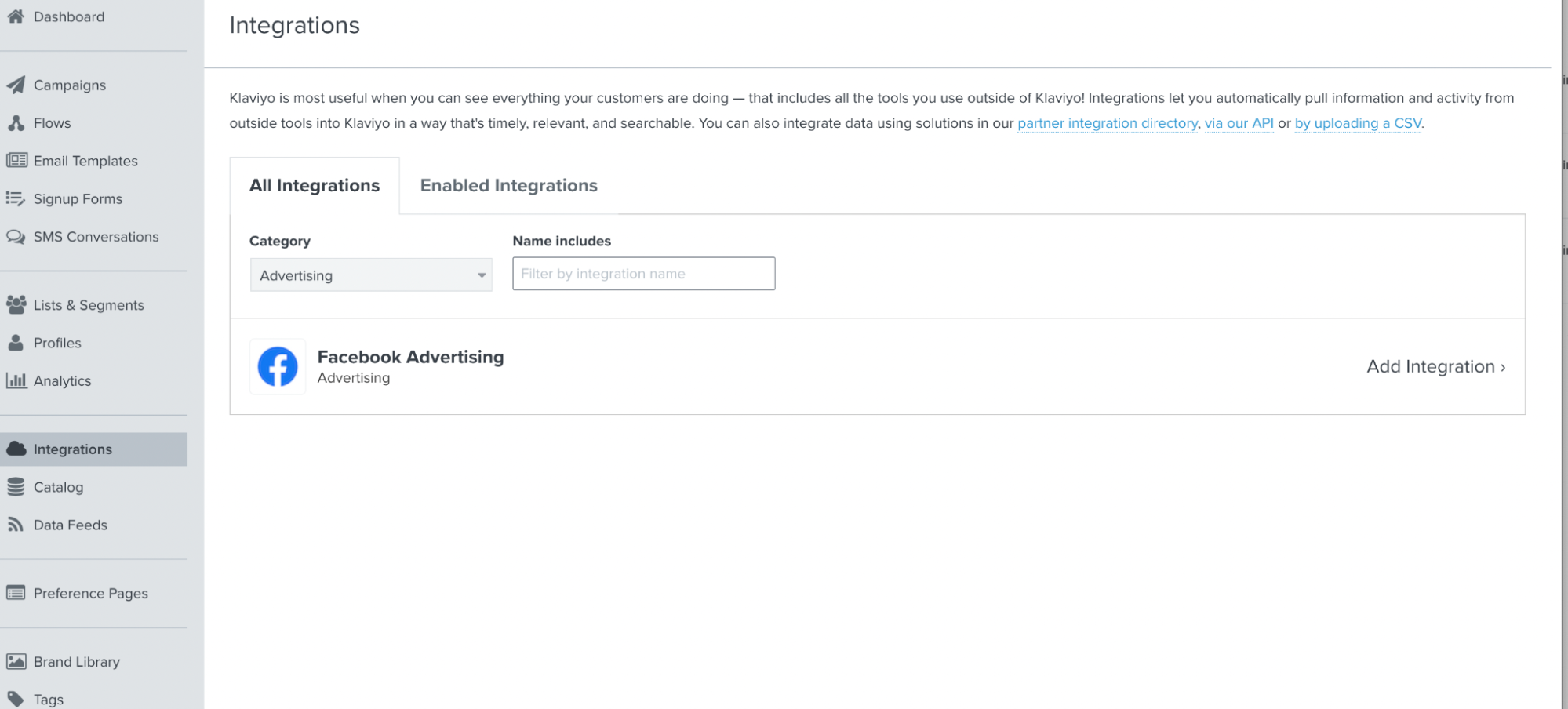Open the partner integration directory link
The width and height of the screenshot is (1568, 709).
[x=1108, y=123]
